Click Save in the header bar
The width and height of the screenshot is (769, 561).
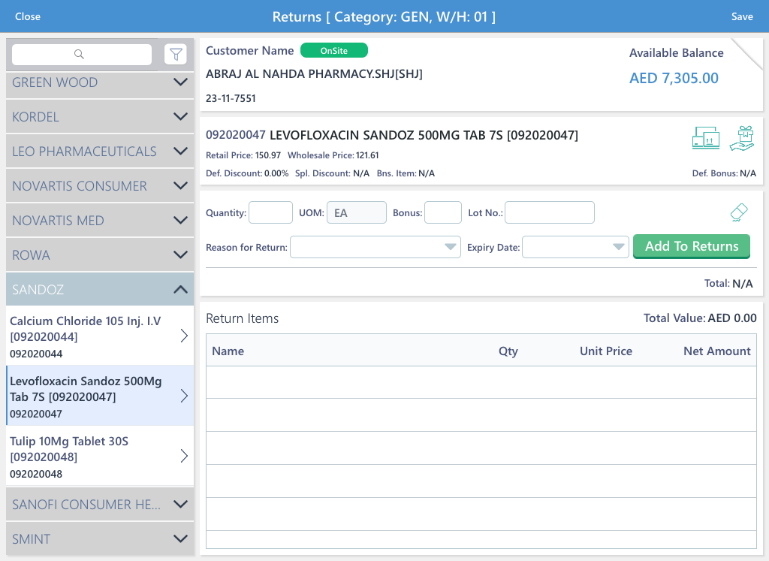pyautogui.click(x=742, y=16)
